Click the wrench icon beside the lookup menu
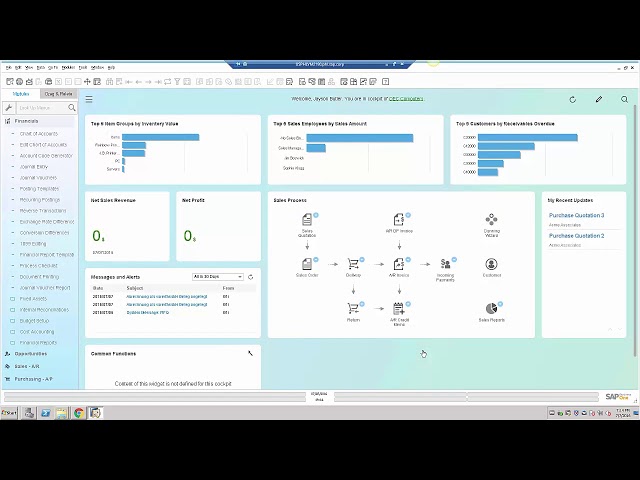Viewport: 640px width, 480px height. tap(9, 108)
